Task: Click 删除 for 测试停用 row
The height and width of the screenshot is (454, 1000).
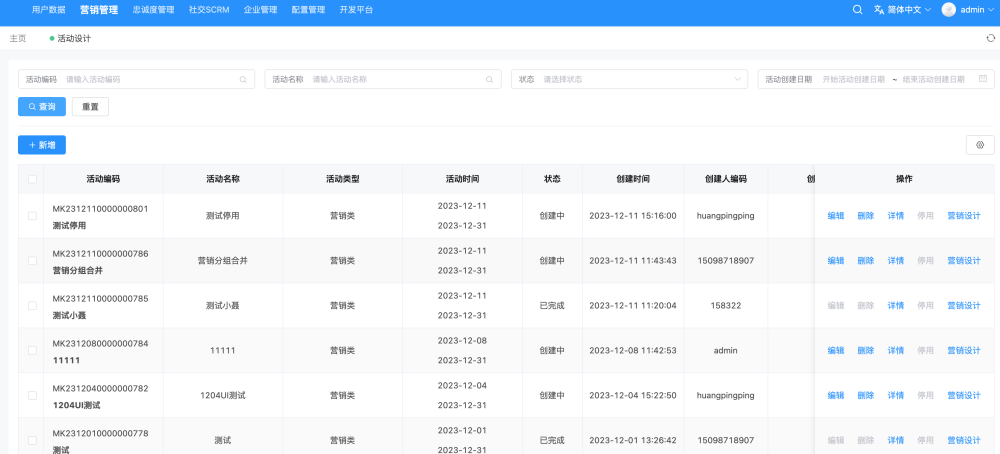Action: pyautogui.click(x=866, y=216)
